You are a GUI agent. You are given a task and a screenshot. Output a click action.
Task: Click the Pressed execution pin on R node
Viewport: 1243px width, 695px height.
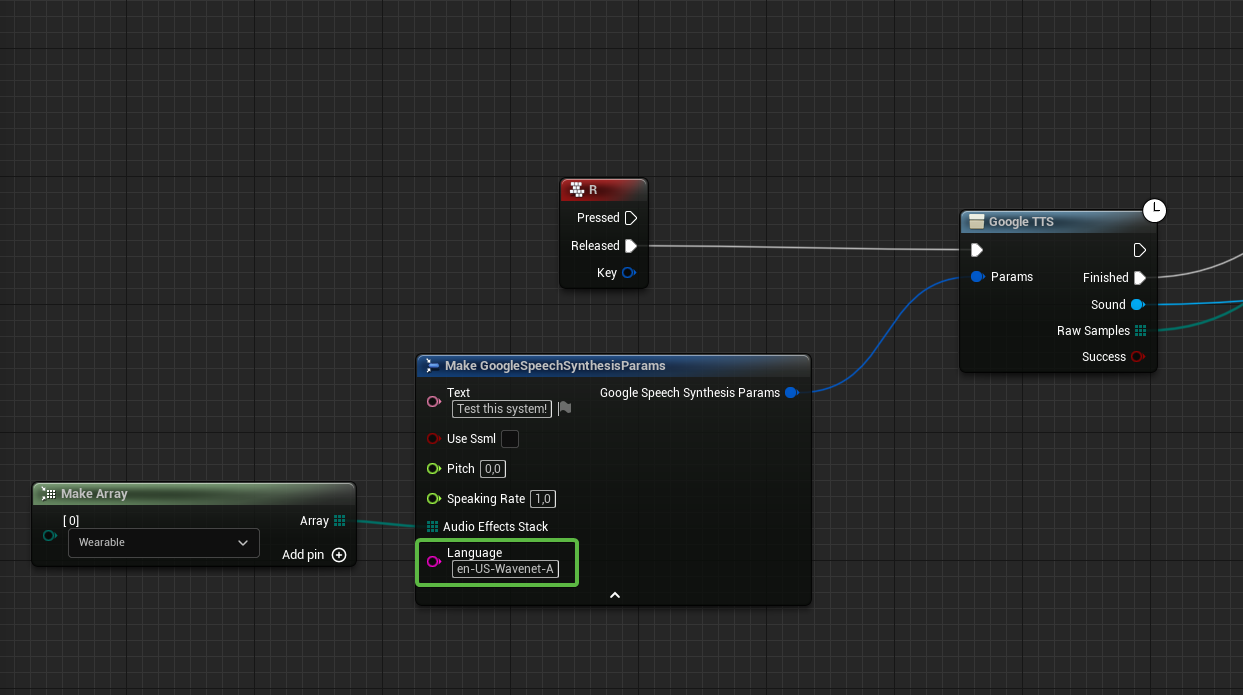tap(631, 218)
